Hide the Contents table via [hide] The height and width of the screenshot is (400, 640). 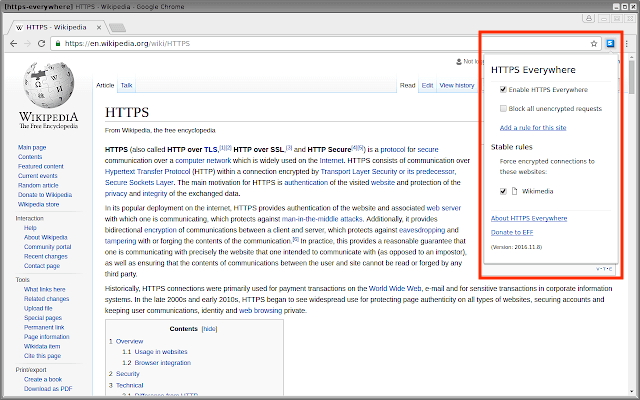click(x=208, y=328)
